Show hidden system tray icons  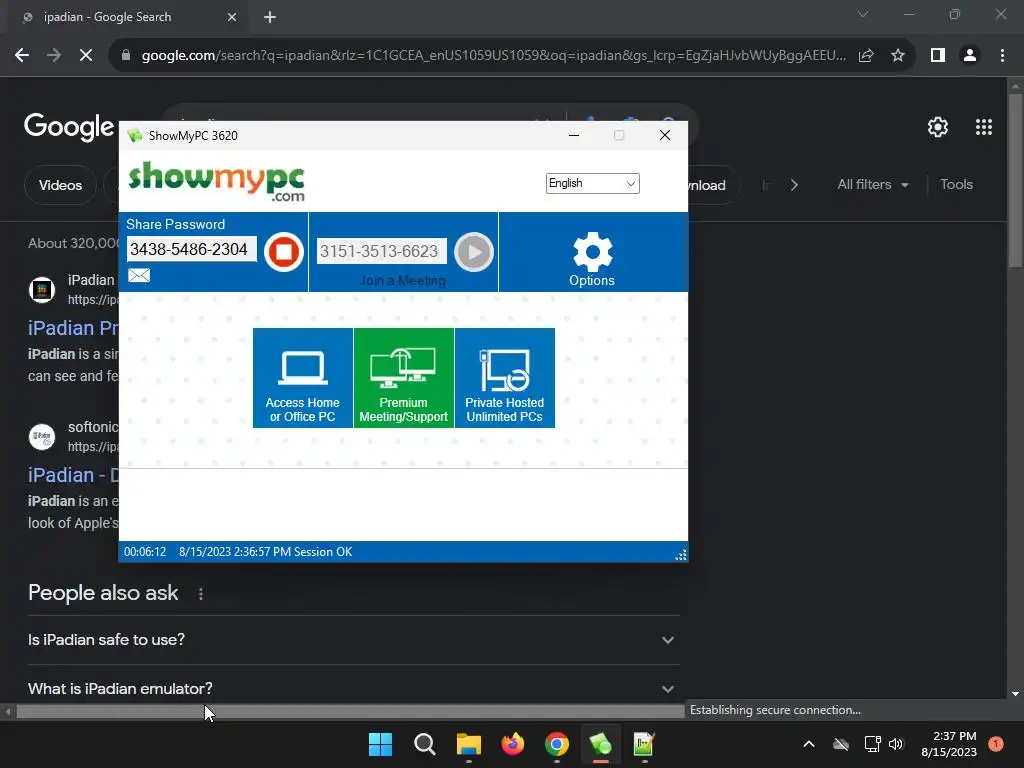pos(808,744)
